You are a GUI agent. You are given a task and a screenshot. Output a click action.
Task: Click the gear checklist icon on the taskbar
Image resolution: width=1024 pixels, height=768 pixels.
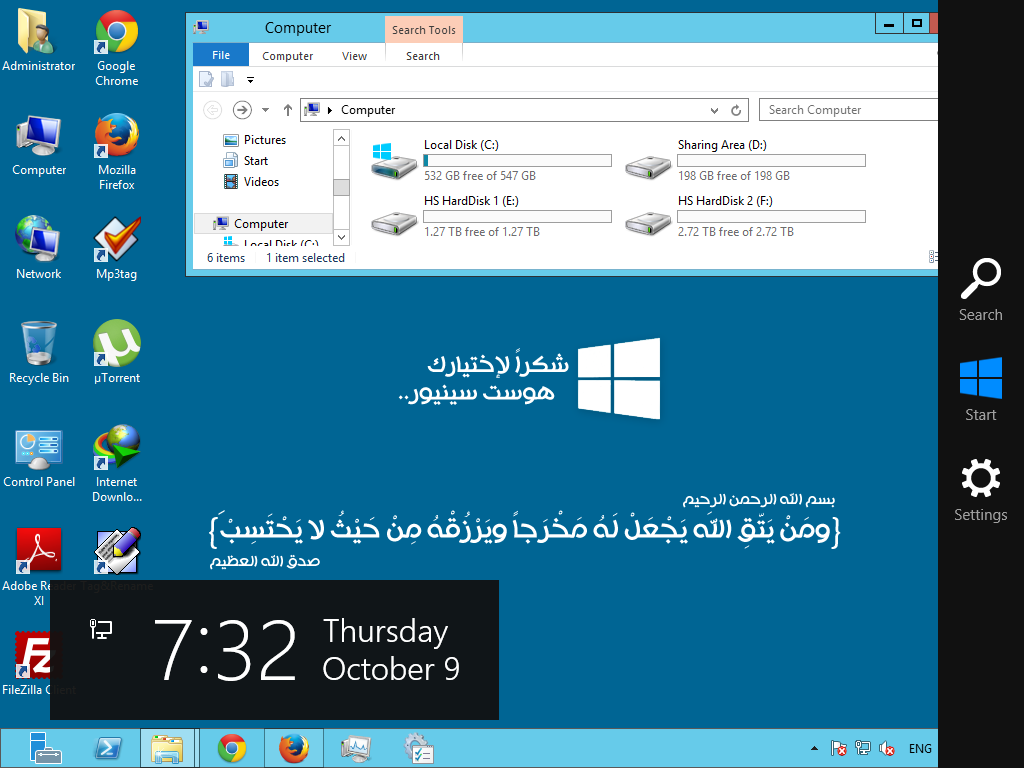(x=419, y=748)
